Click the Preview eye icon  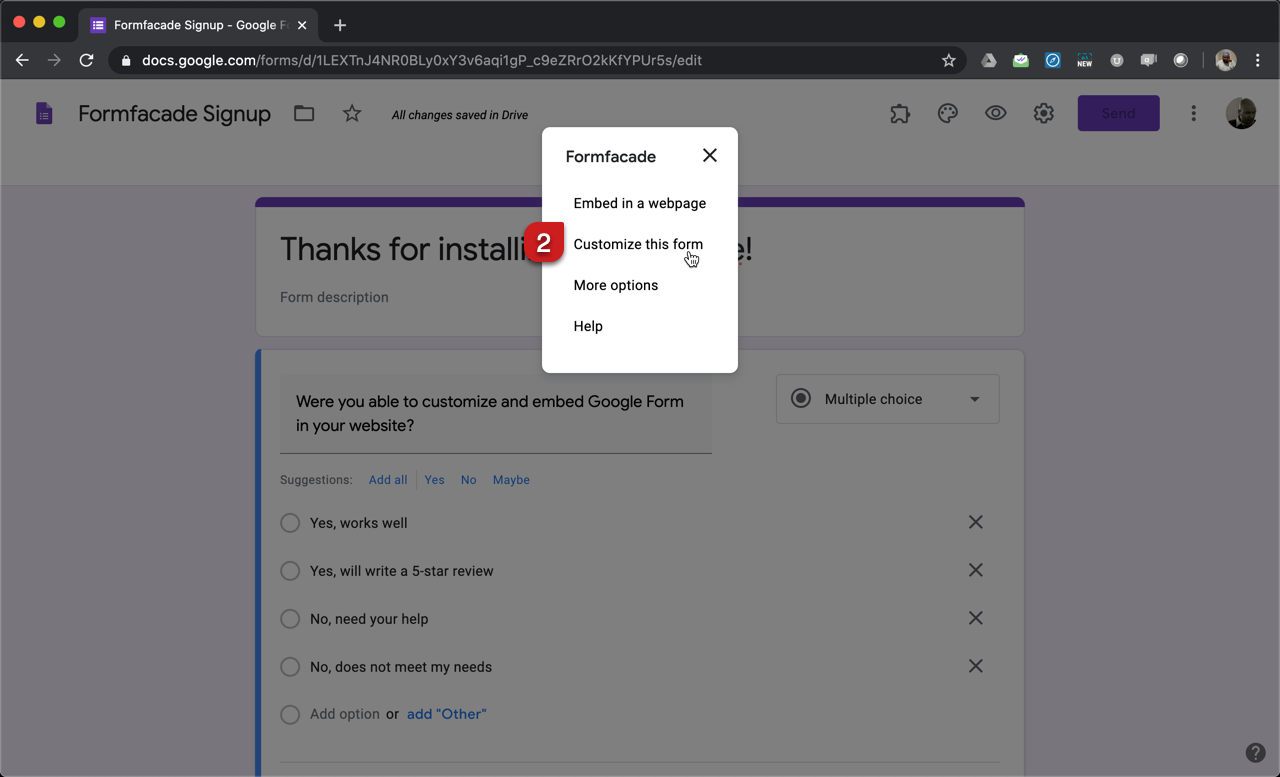tap(995, 113)
